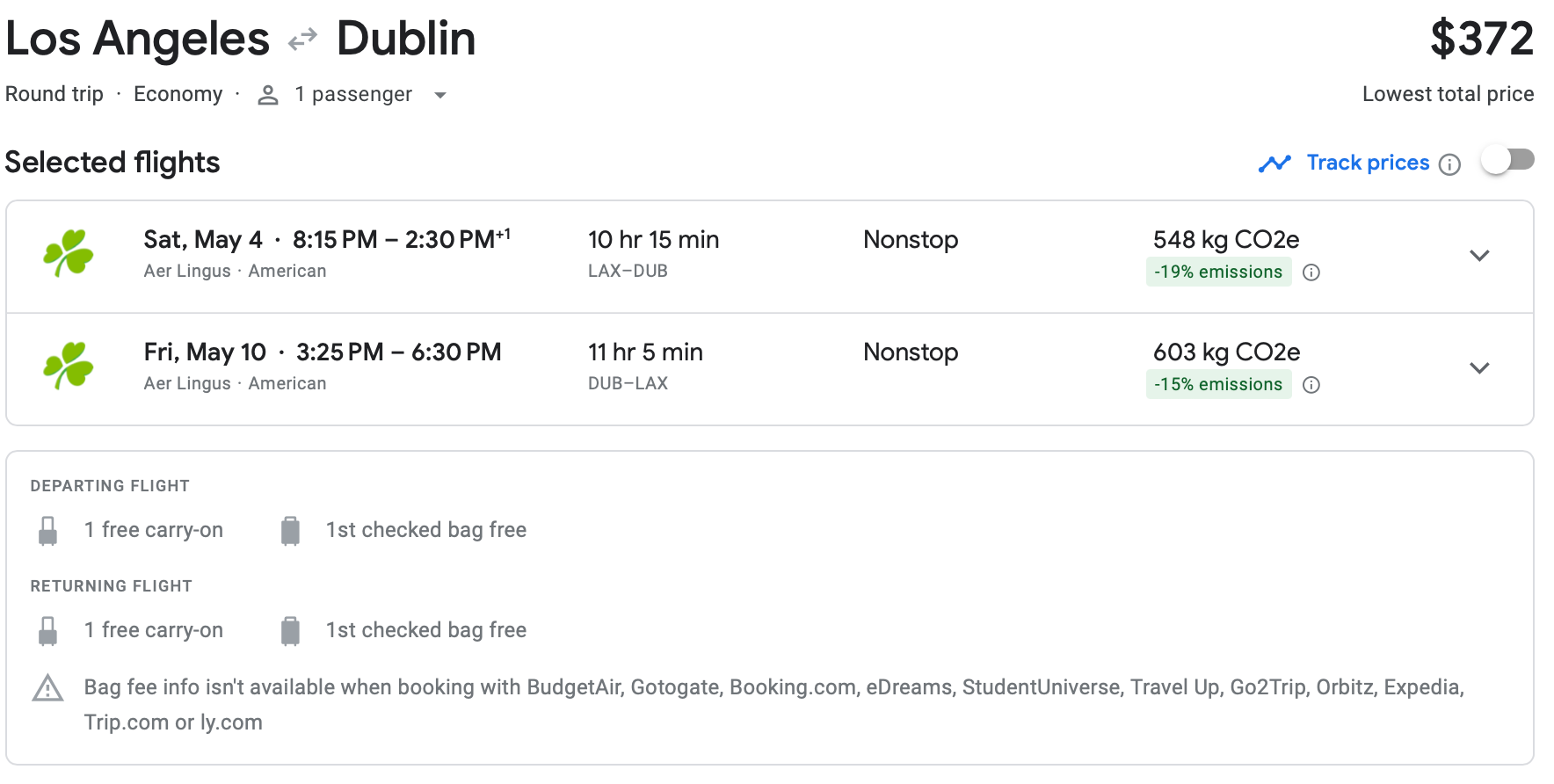Click the passenger person icon
The width and height of the screenshot is (1554, 784).
coord(268,95)
